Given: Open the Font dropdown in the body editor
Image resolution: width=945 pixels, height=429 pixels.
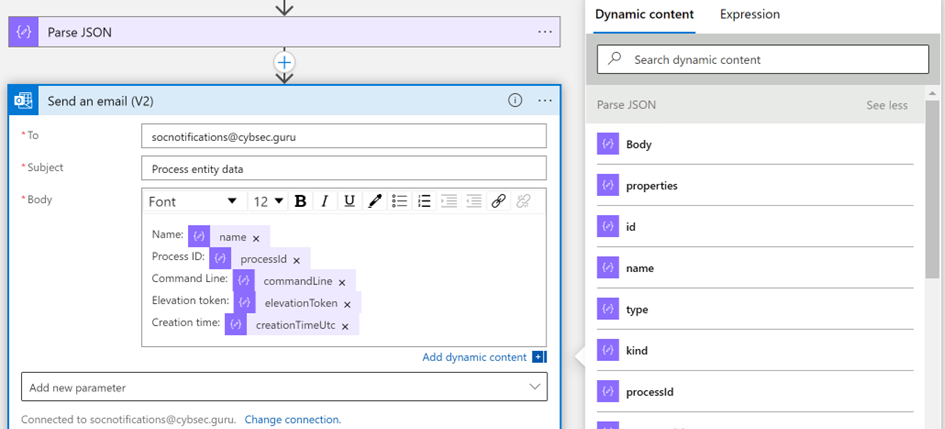Looking at the screenshot, I should [195, 201].
